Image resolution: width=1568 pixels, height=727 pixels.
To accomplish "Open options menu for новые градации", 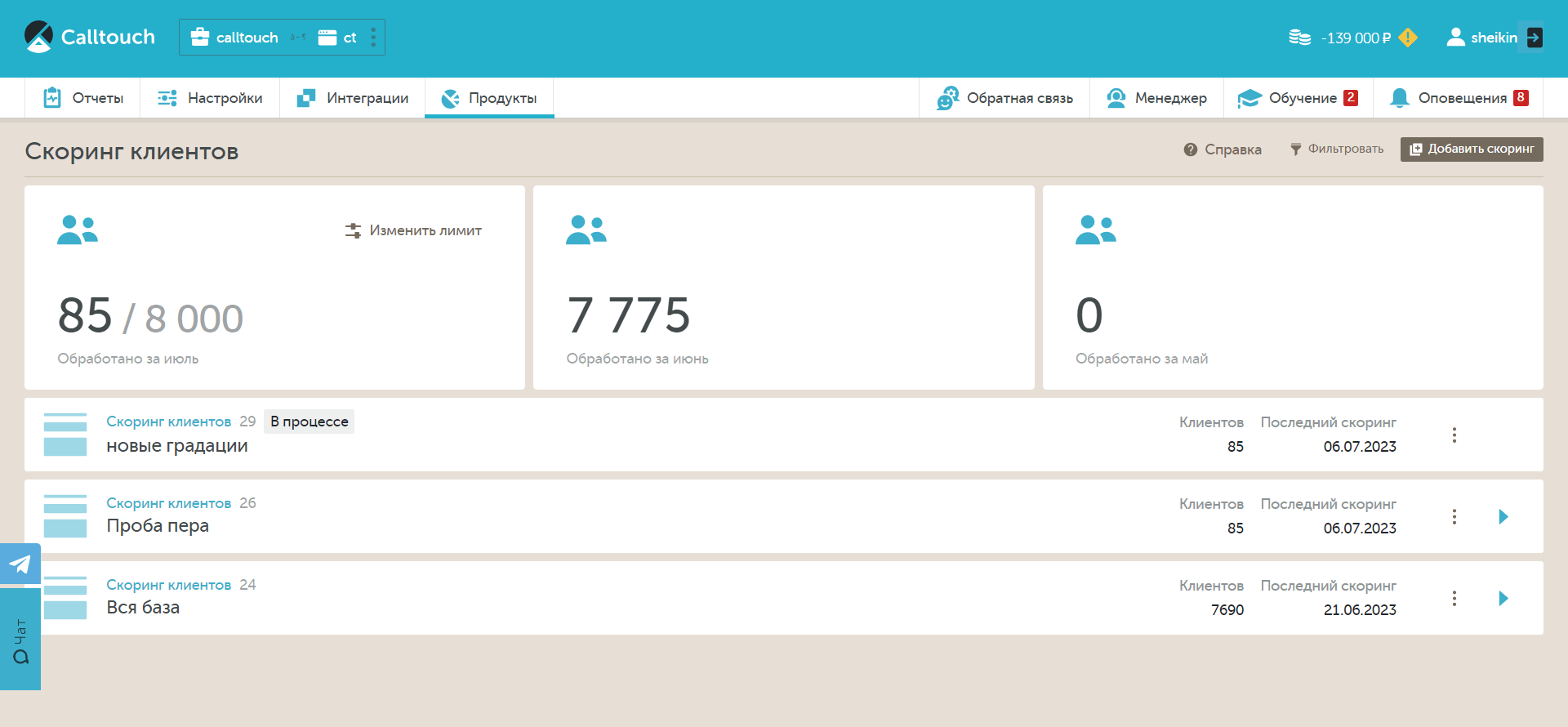I will 1454,435.
